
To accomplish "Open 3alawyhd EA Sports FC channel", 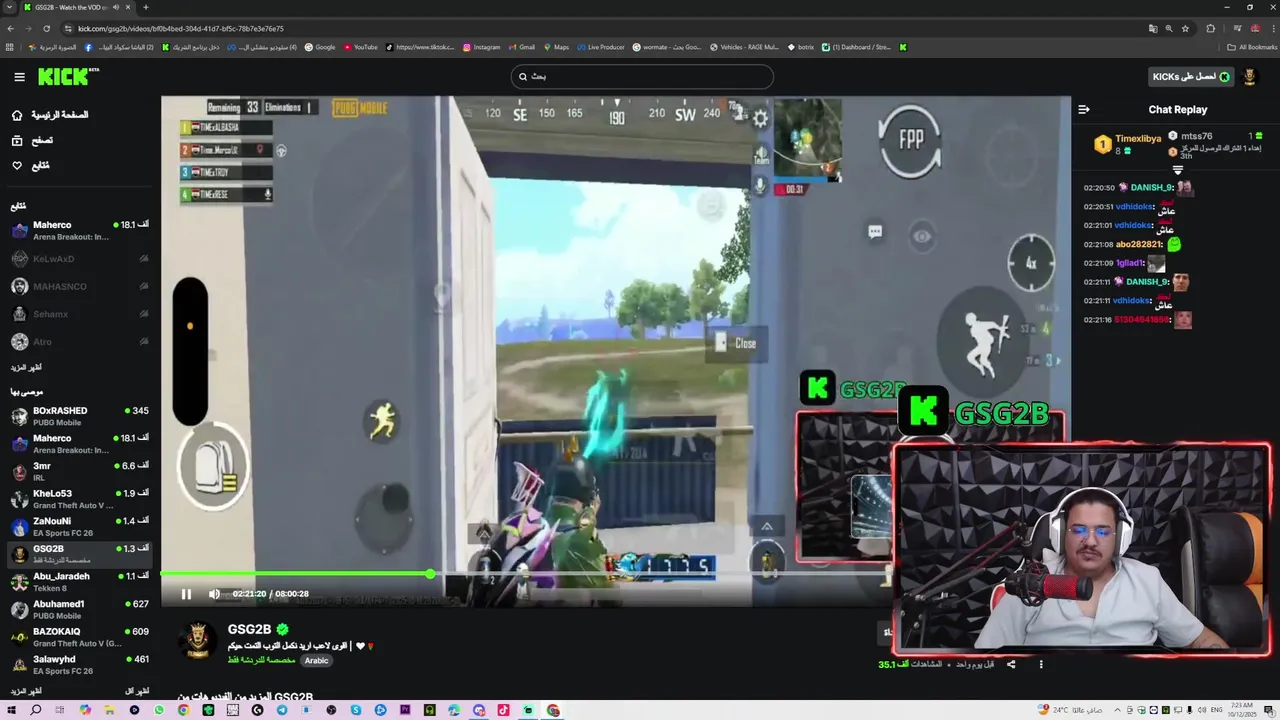I will [x=80, y=665].
